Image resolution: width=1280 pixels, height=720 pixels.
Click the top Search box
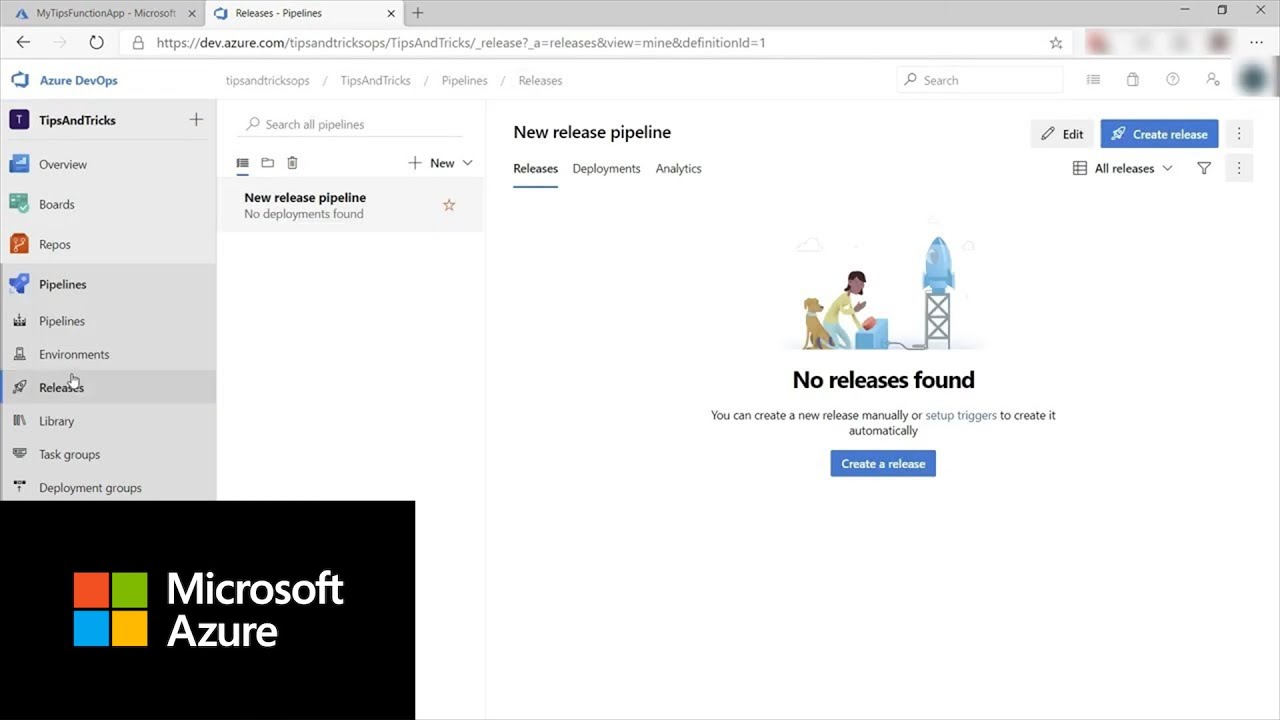(x=980, y=80)
